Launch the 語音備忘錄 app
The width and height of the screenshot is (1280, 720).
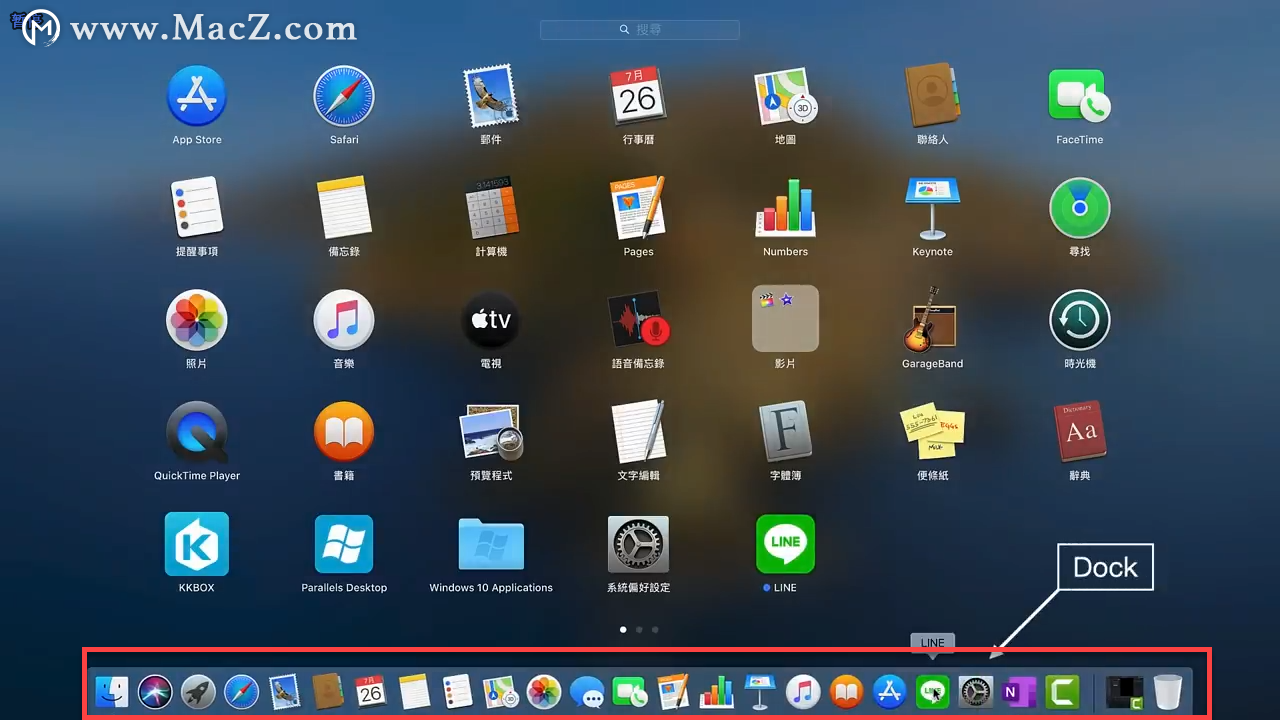(x=638, y=320)
